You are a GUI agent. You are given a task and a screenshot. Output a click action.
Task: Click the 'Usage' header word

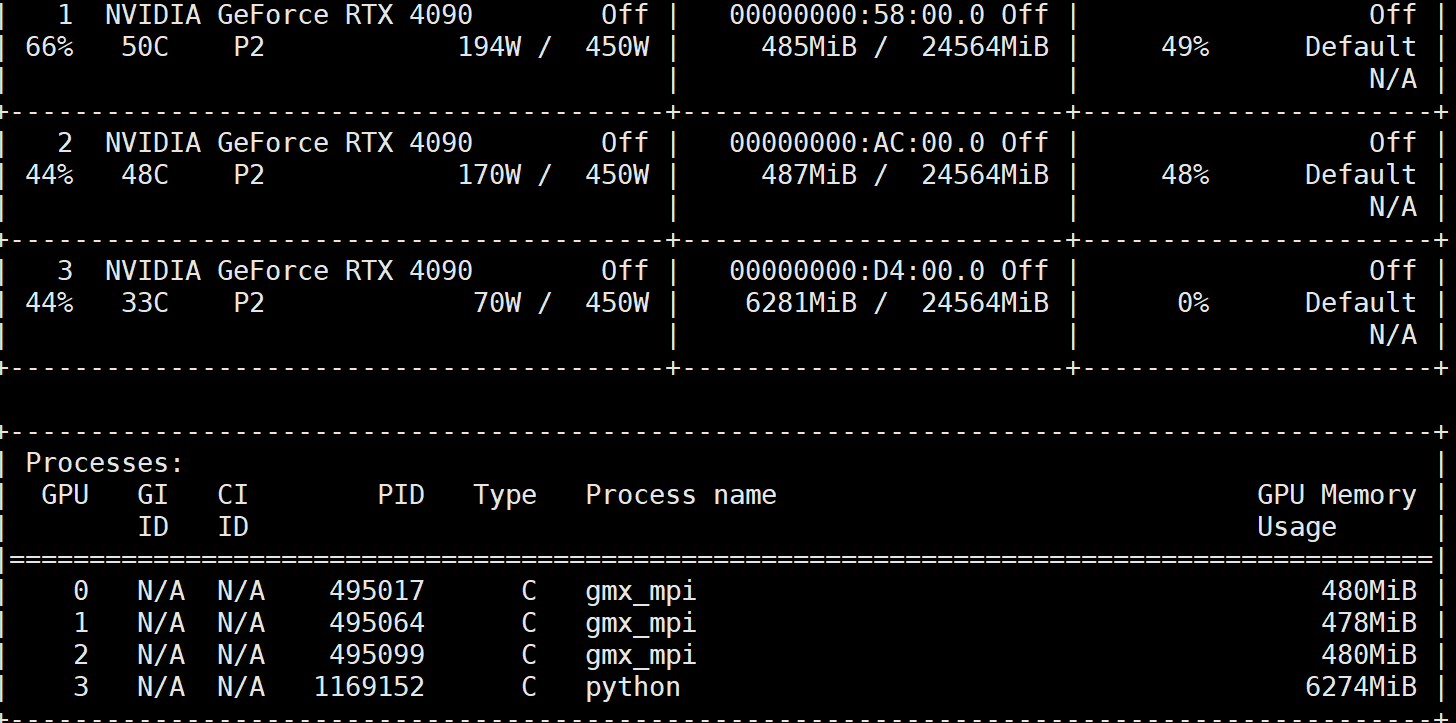1297,527
